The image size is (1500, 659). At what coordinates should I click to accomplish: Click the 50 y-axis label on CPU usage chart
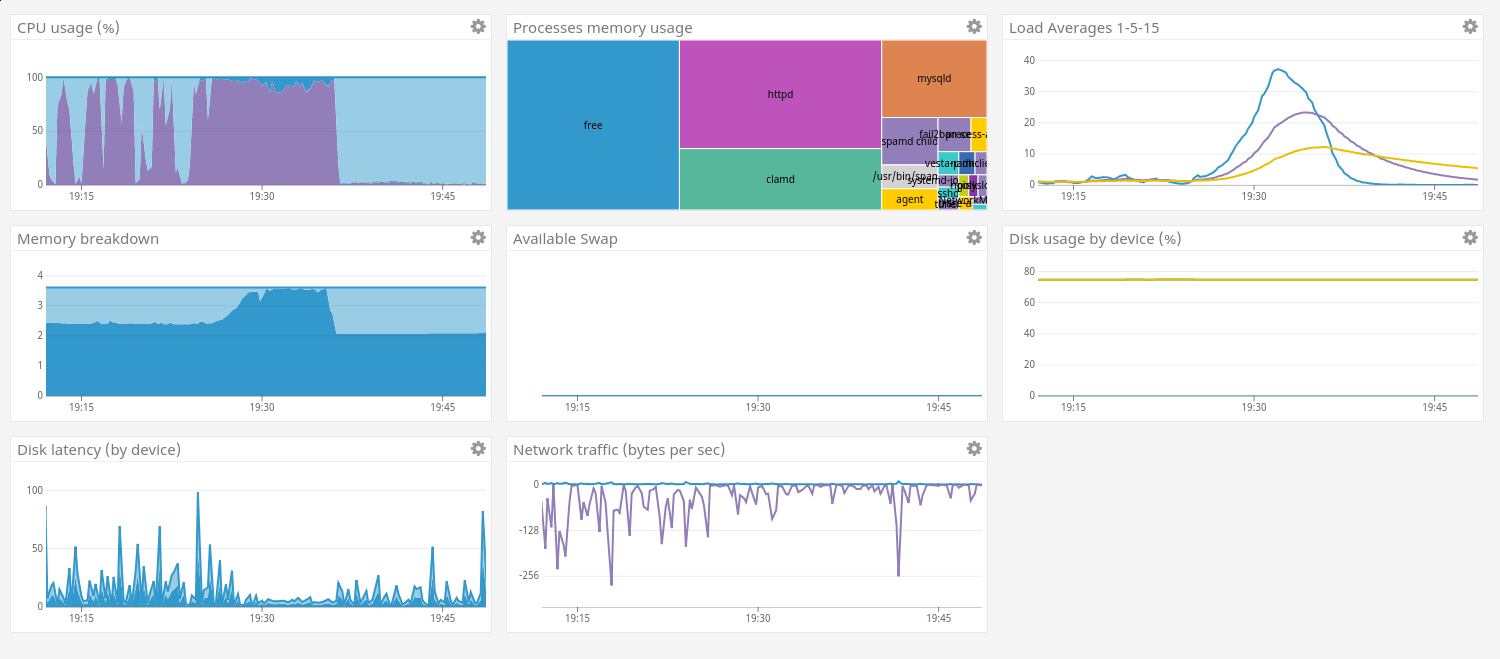[x=37, y=131]
